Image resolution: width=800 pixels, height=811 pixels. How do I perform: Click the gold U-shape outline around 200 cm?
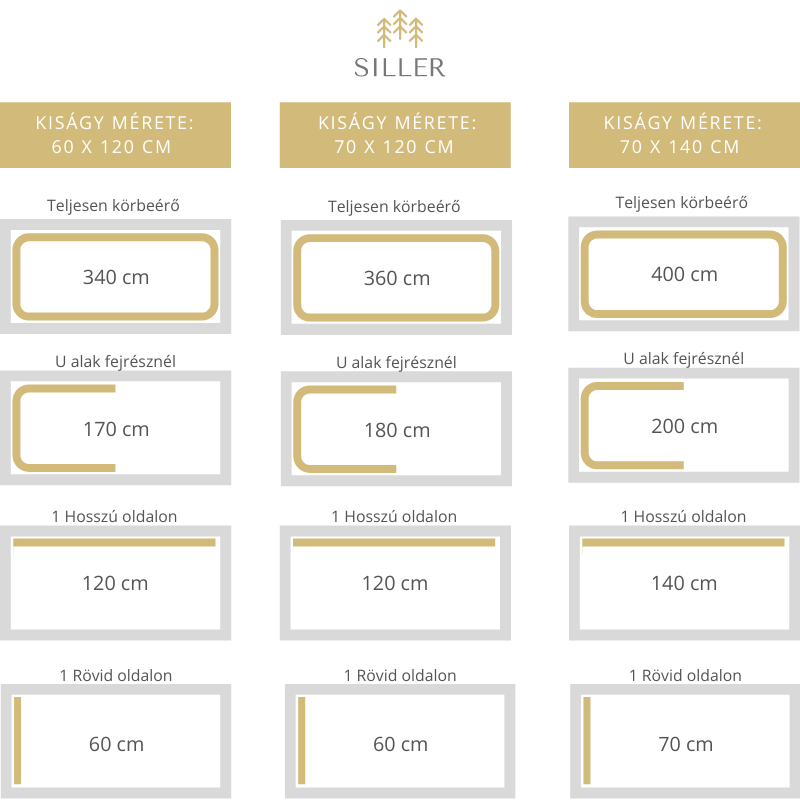[x=632, y=426]
